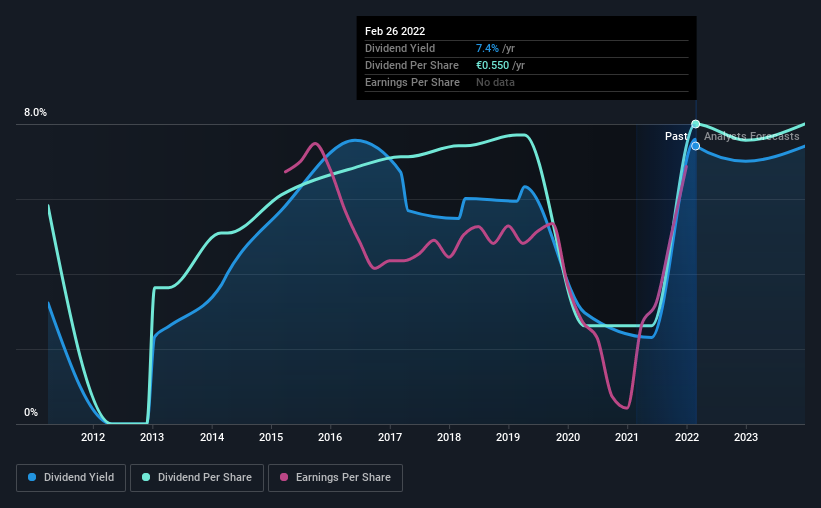Click the Analysts Forecasts label
Image resolution: width=821 pixels, height=508 pixels.
(751, 136)
